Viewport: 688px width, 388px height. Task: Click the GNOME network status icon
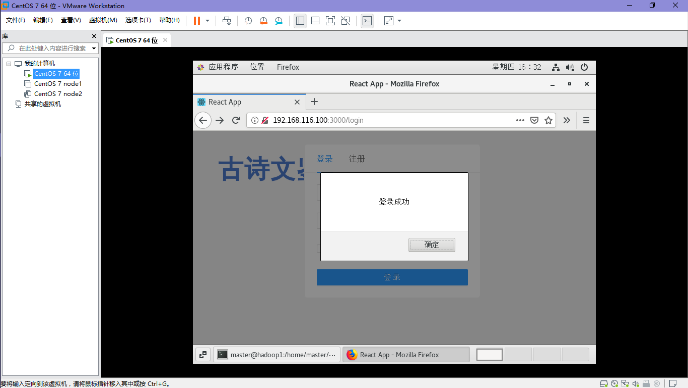pos(555,67)
